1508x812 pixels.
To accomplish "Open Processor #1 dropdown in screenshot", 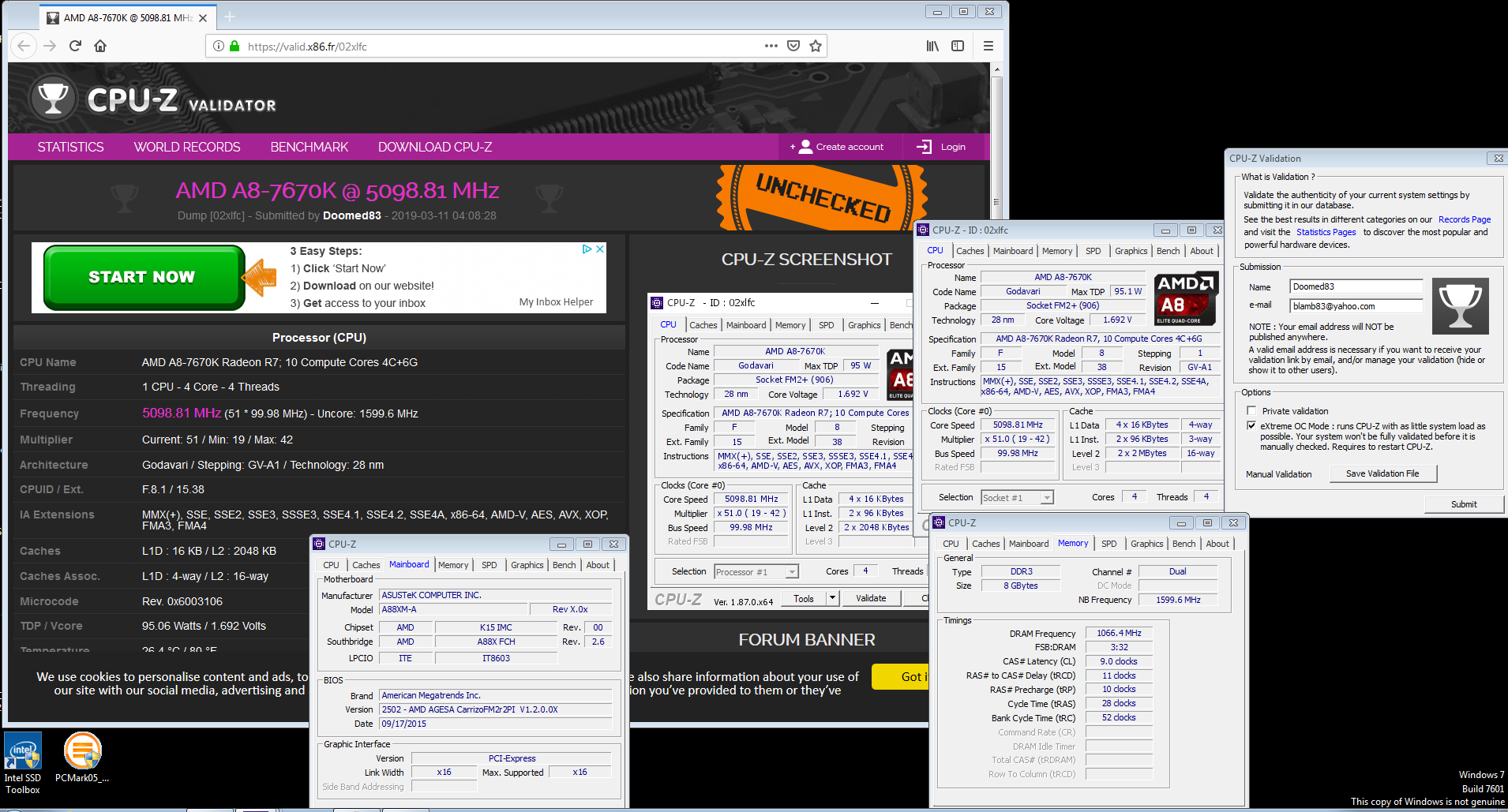I will pyautogui.click(x=792, y=571).
